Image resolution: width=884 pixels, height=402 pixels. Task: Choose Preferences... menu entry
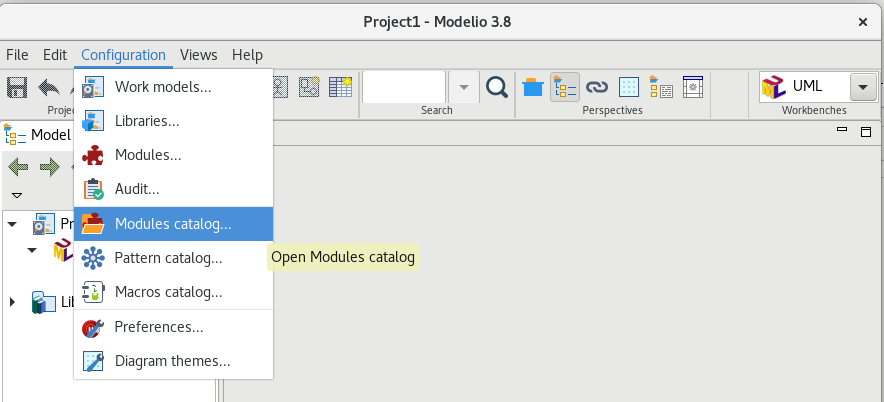(174, 327)
